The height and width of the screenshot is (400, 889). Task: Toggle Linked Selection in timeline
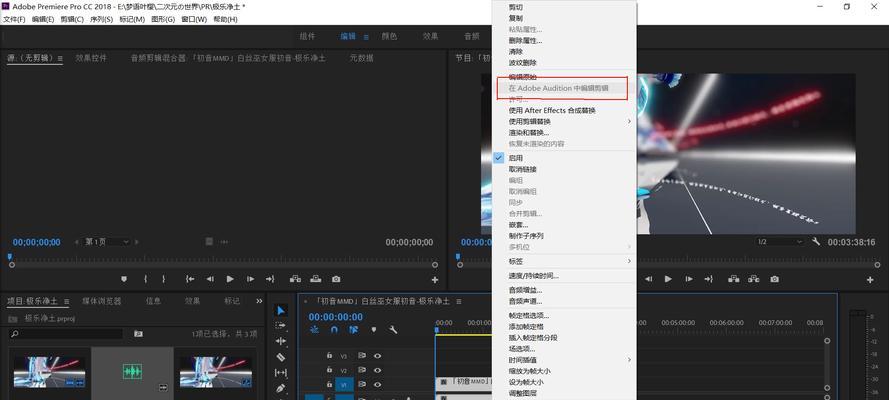point(354,329)
